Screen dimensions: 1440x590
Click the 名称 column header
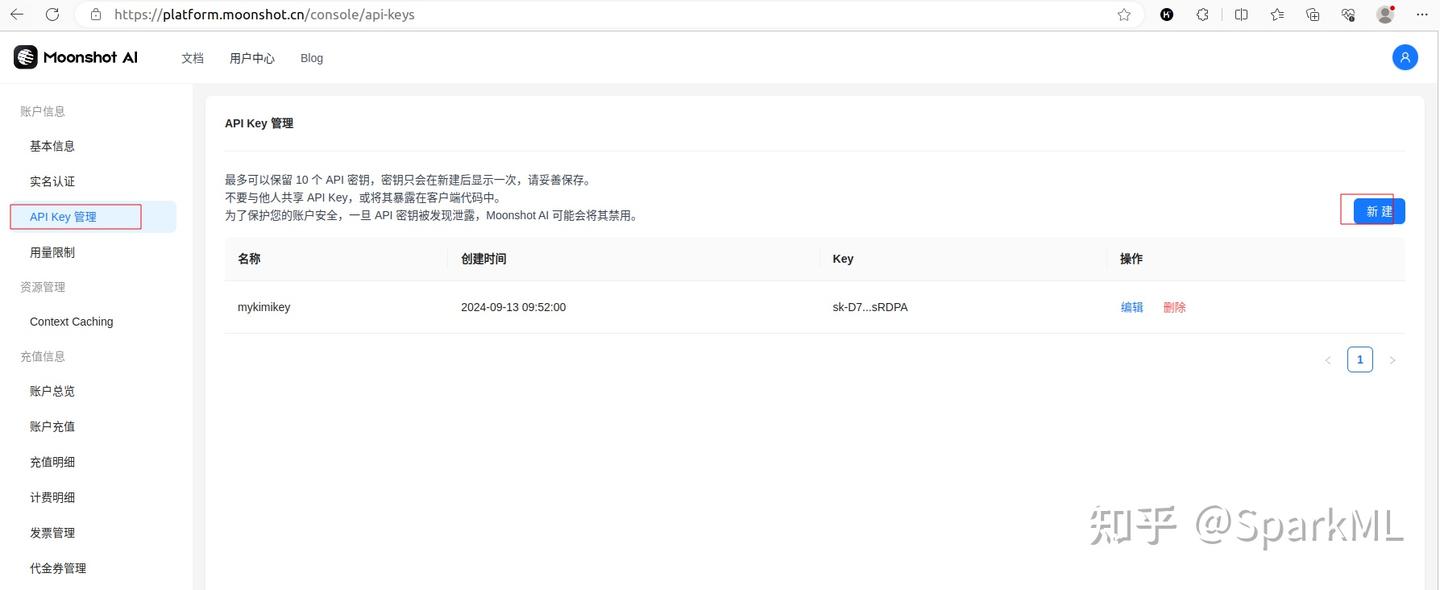click(249, 259)
